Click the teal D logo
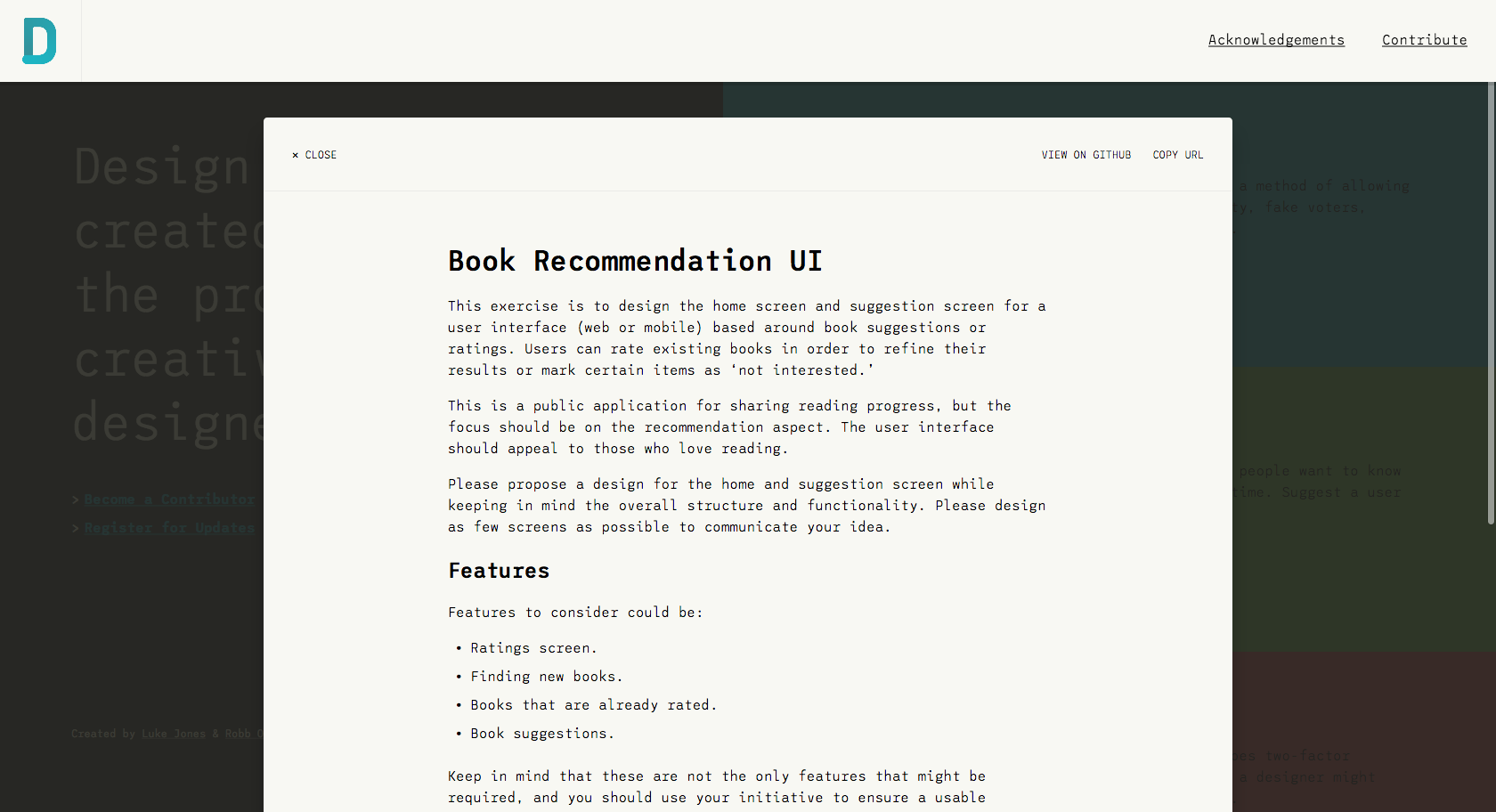The image size is (1496, 812). pos(39,41)
